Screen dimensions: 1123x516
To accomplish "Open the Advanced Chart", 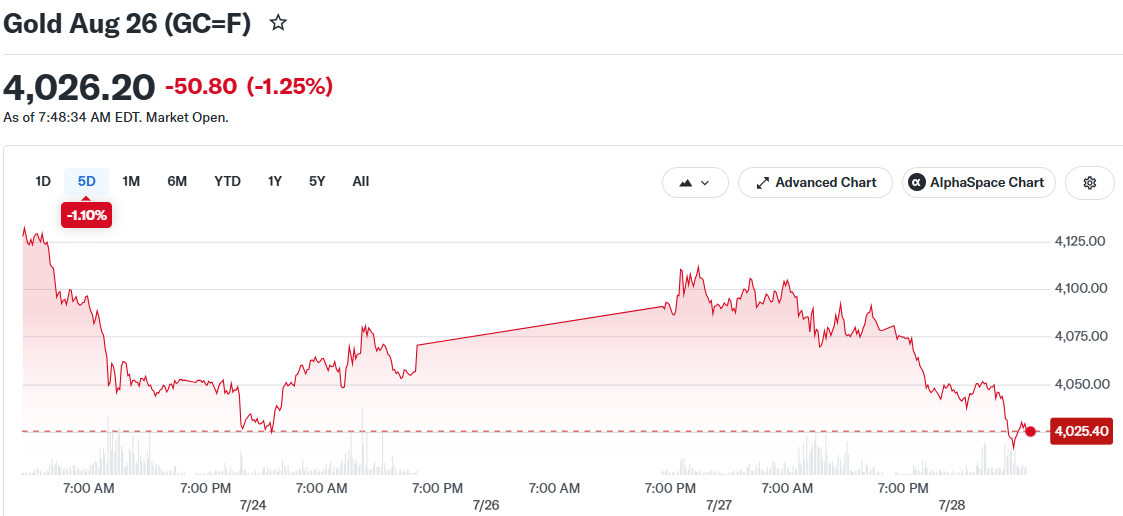I will 815,183.
